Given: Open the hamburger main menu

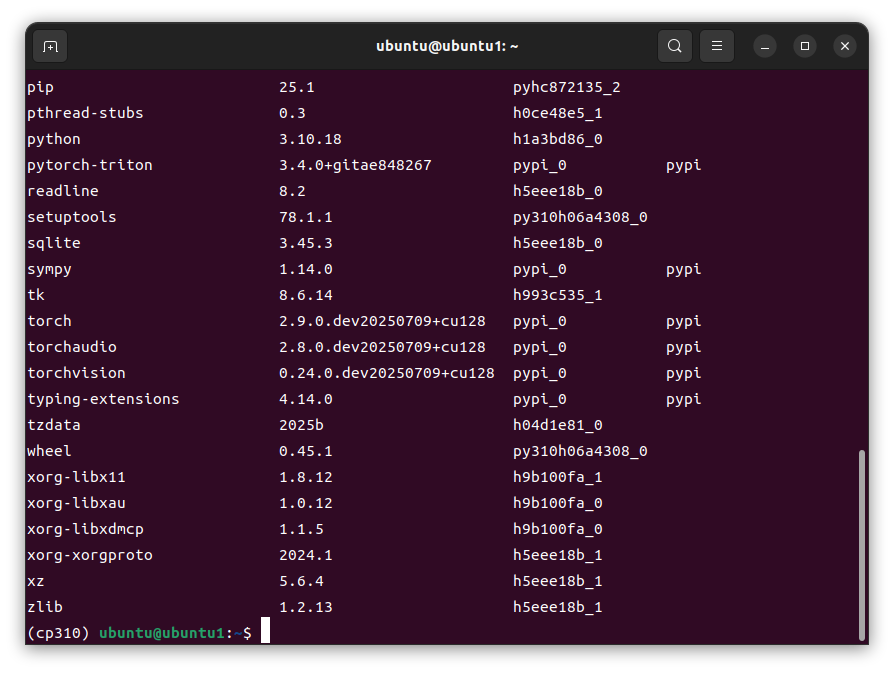Looking at the screenshot, I should coord(716,46).
